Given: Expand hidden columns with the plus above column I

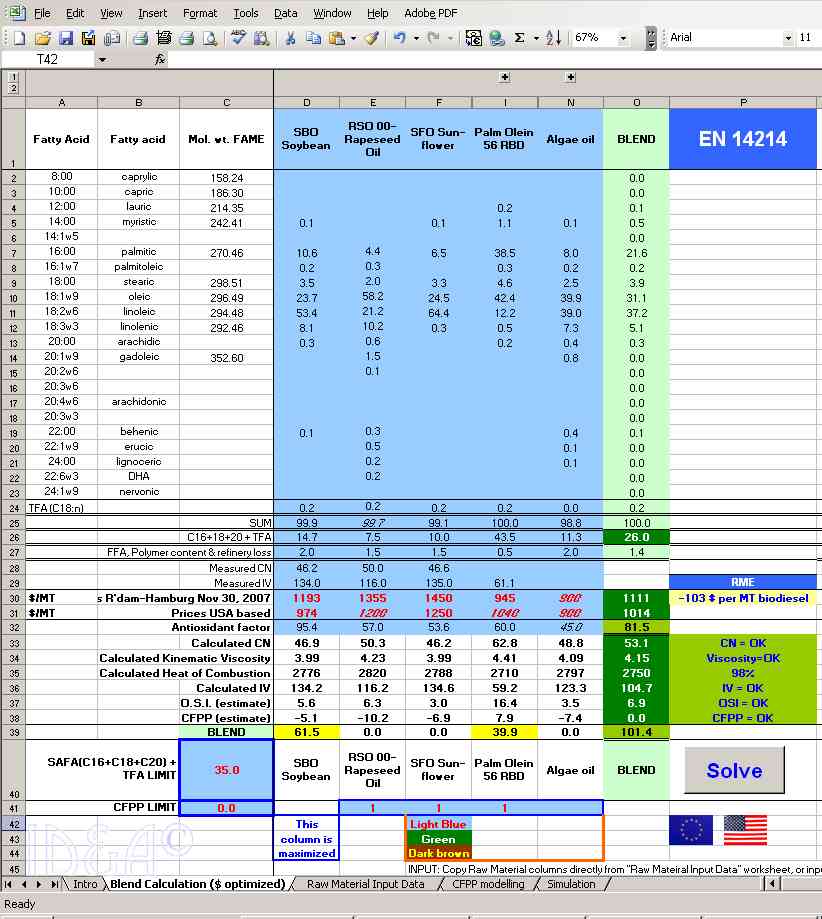Looking at the screenshot, I should tap(504, 77).
